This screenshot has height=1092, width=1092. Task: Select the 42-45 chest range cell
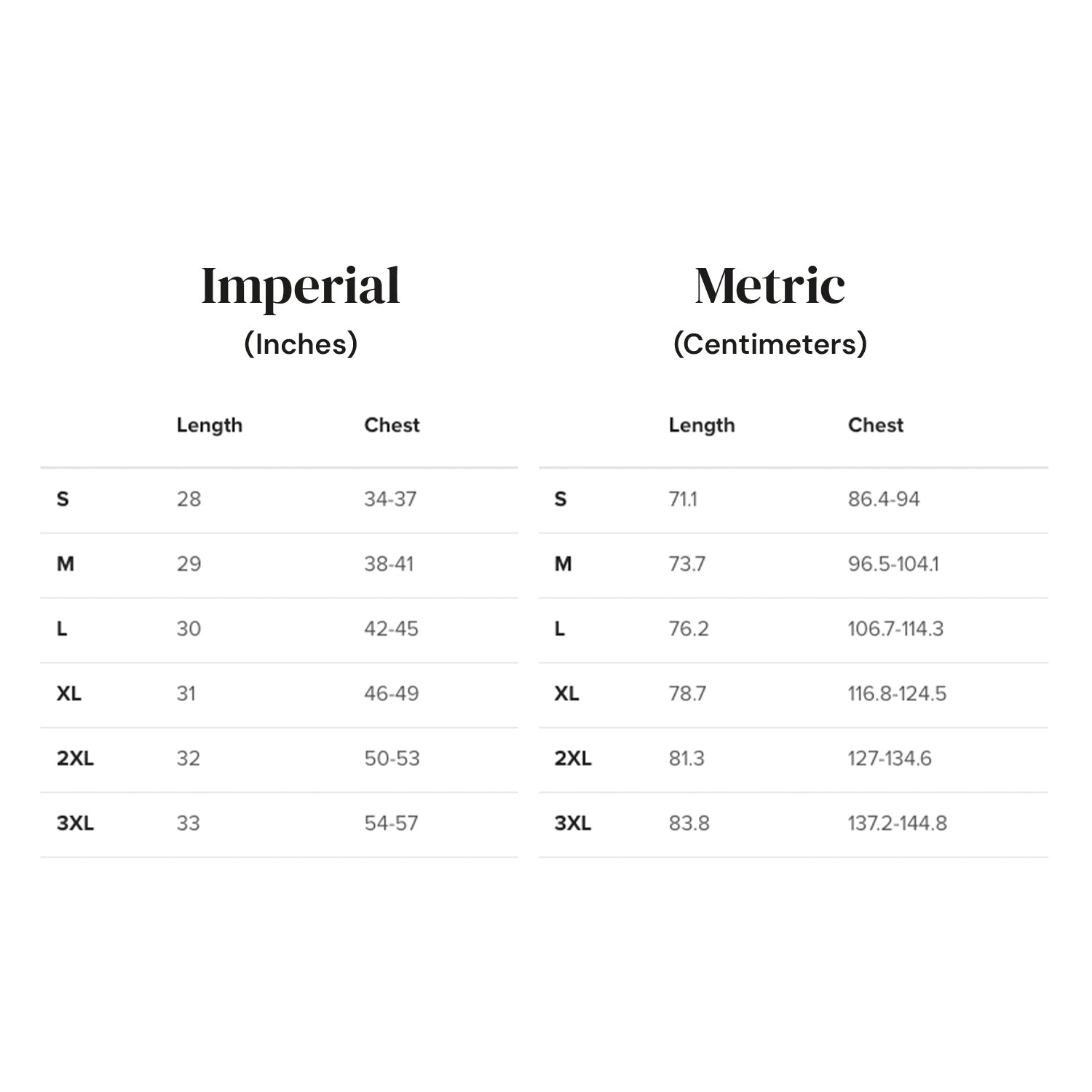click(x=391, y=629)
